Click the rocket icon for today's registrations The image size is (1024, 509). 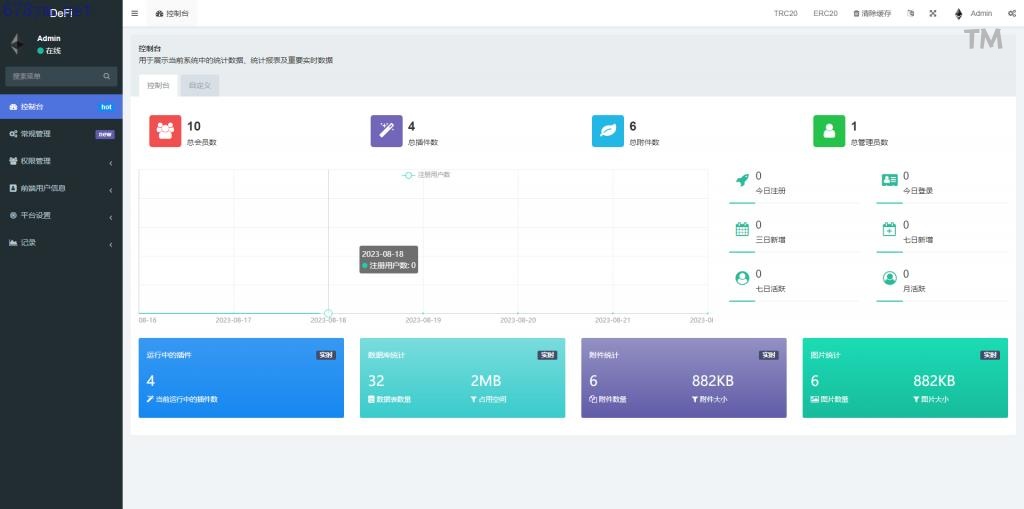pos(742,180)
